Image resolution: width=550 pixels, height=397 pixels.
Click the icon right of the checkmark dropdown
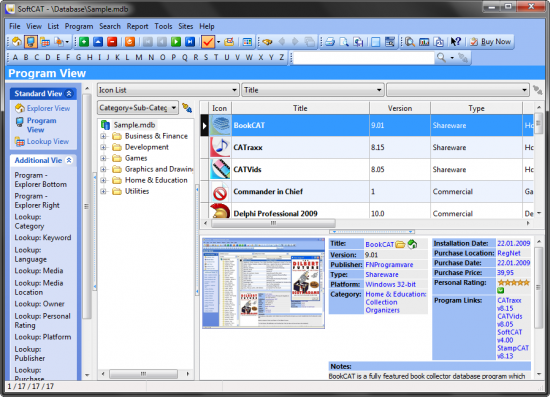click(x=229, y=42)
